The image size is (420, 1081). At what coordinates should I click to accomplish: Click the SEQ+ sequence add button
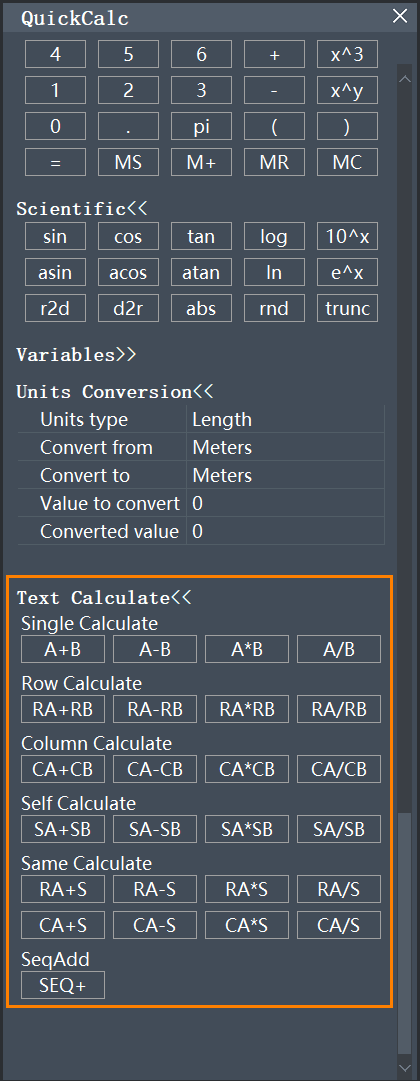(63, 985)
